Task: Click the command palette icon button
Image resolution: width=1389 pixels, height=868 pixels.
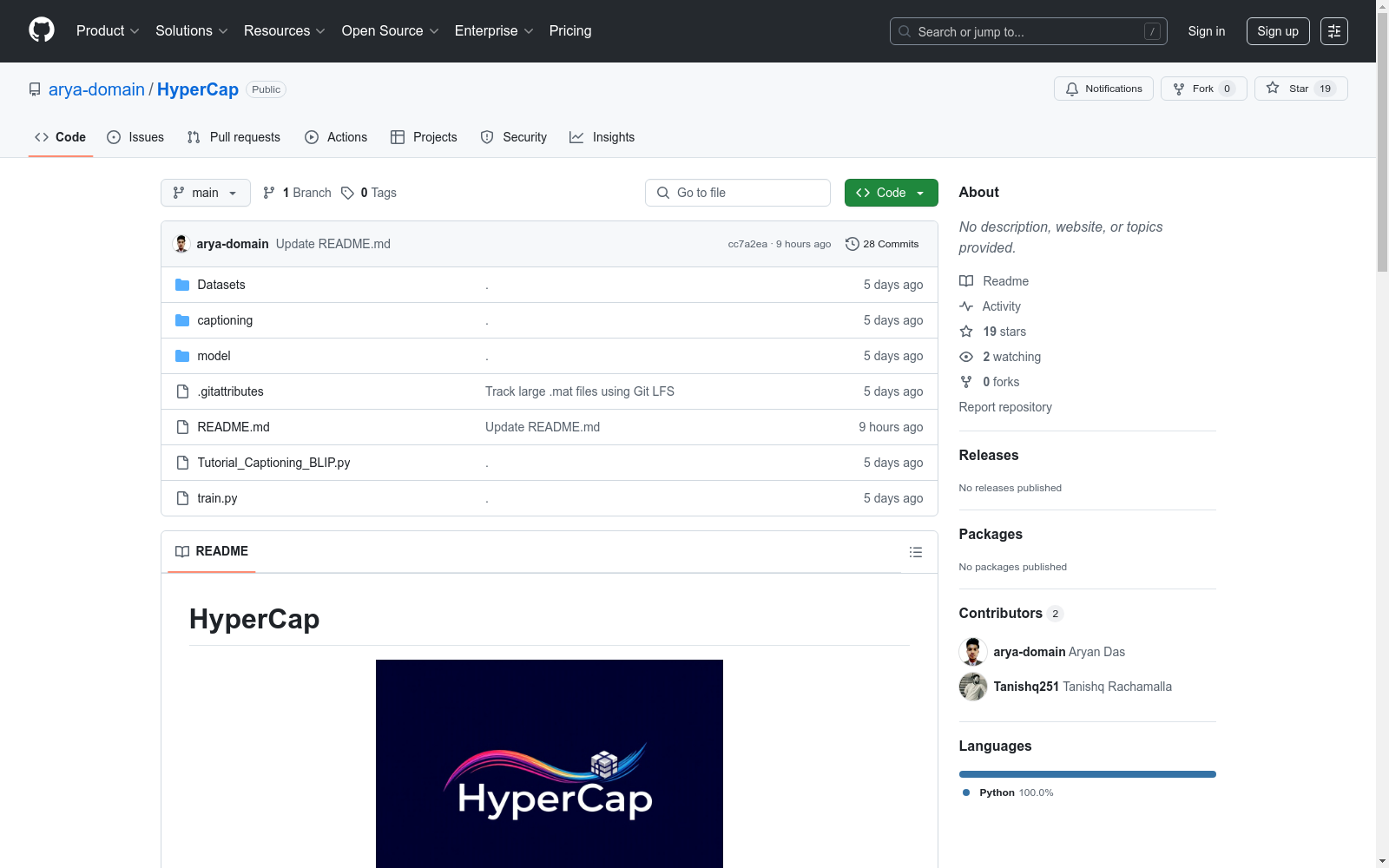Action: [x=1333, y=31]
